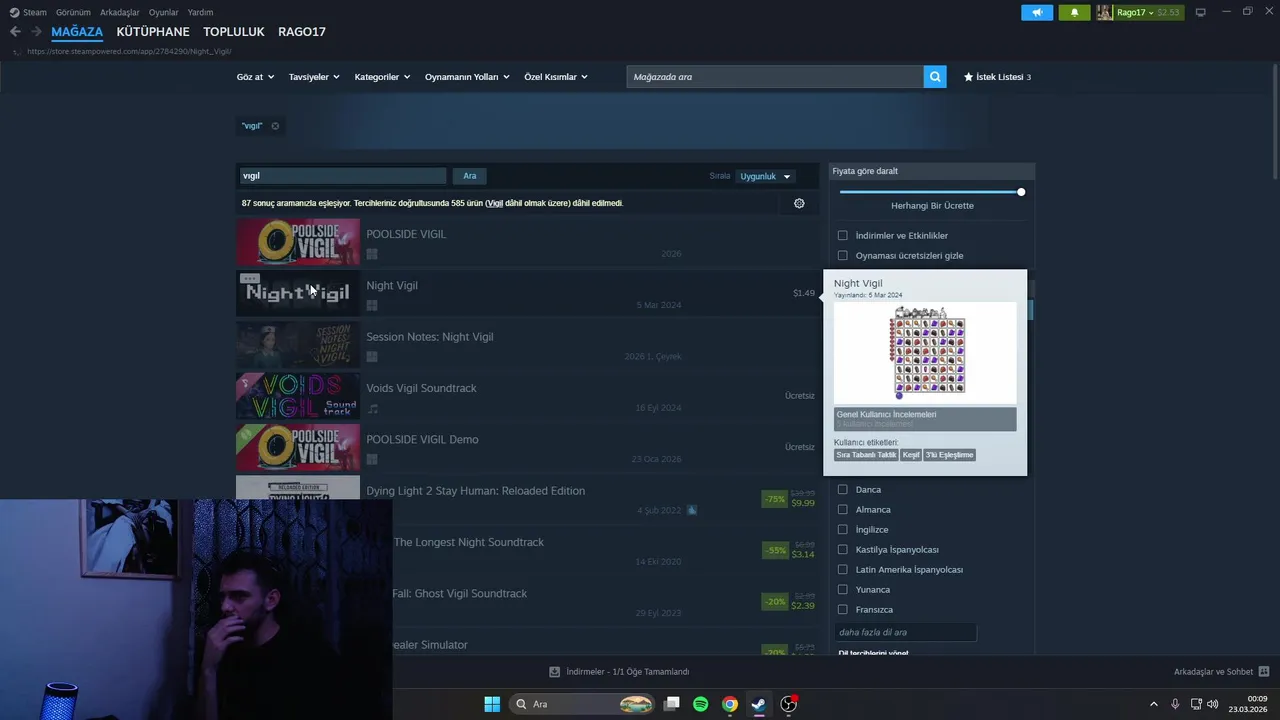Open the Arkadaşlar menu
This screenshot has width=1280, height=720.
click(120, 12)
